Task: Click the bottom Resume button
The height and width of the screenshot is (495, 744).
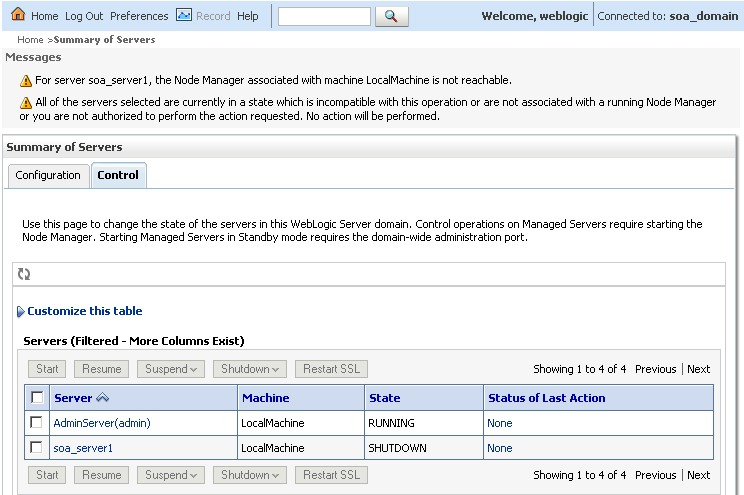Action: tap(102, 475)
